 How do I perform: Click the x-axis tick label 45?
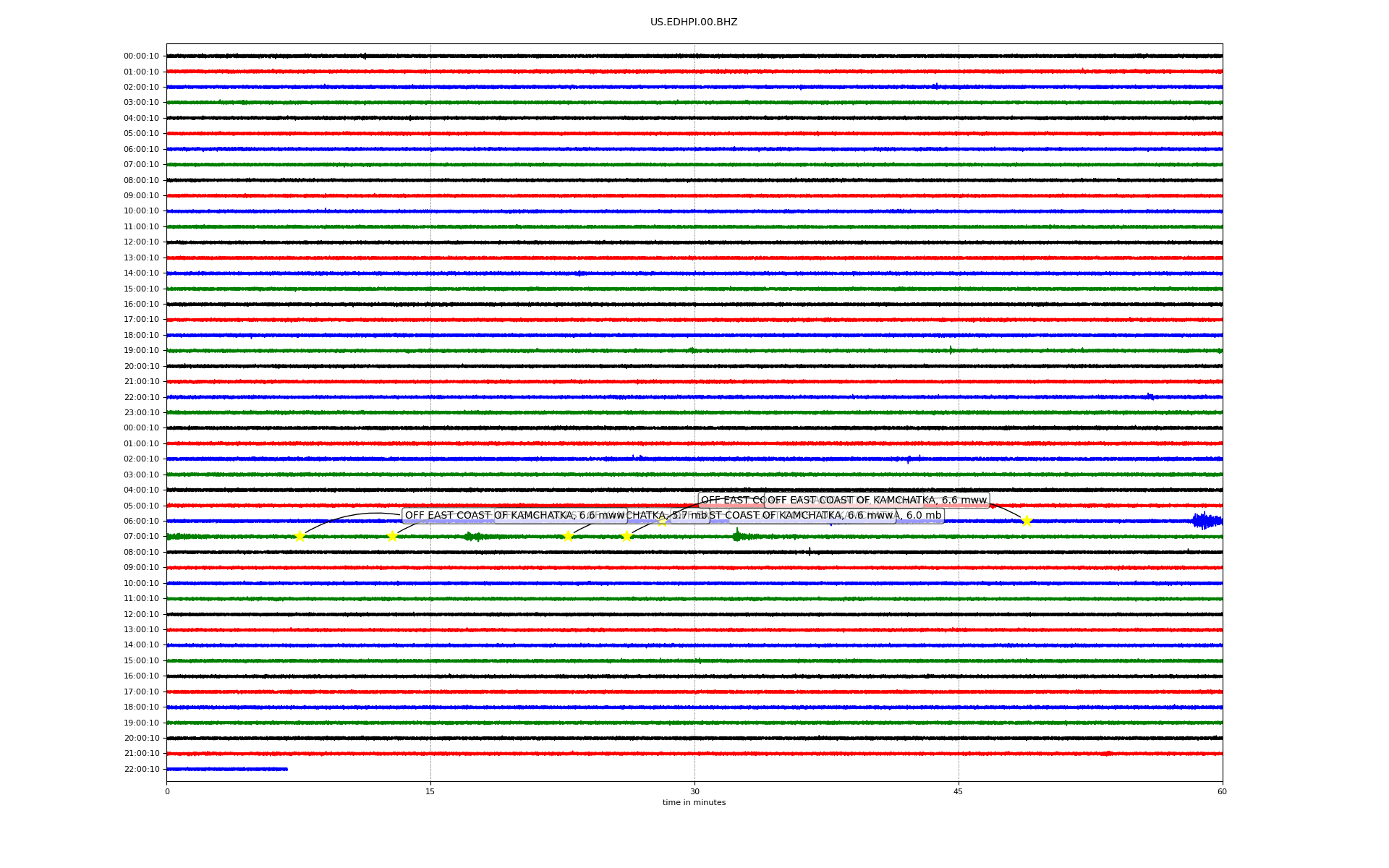[959, 791]
